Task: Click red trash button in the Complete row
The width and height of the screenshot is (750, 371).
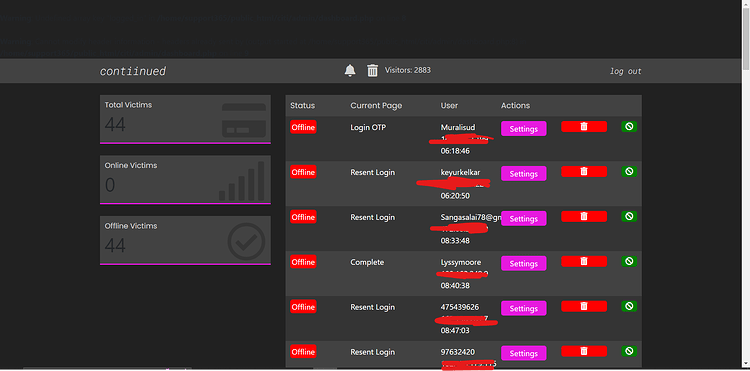Action: coord(584,261)
